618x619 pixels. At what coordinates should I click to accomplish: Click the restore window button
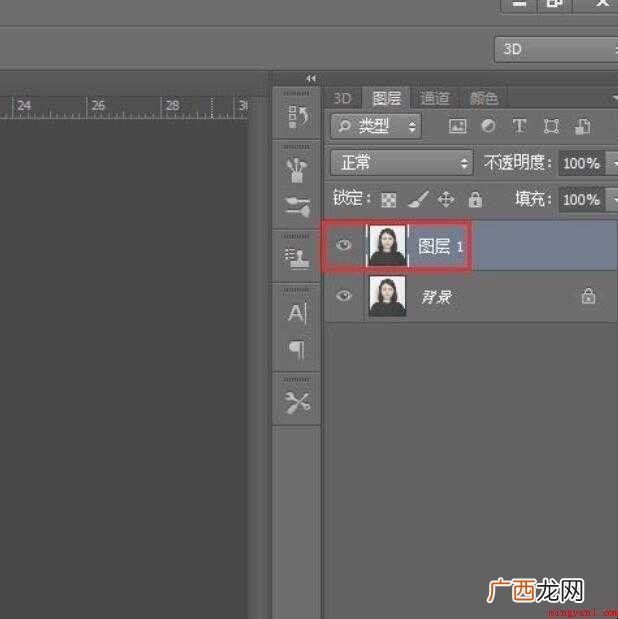[555, 4]
